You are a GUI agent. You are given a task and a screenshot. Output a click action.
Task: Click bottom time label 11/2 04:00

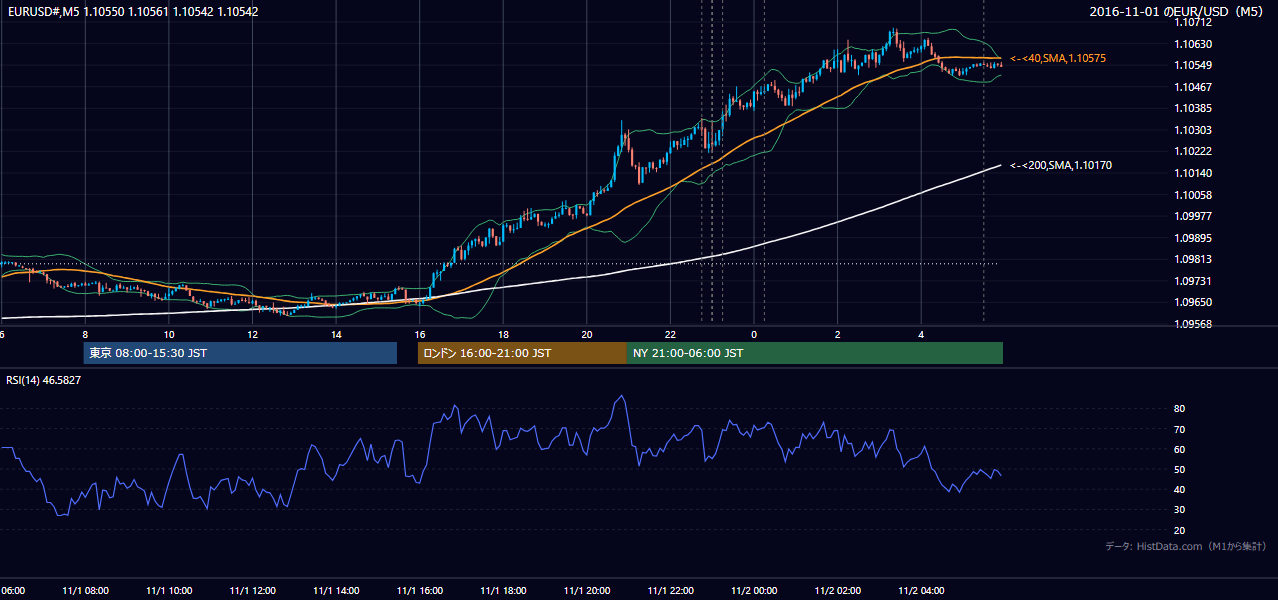[920, 591]
